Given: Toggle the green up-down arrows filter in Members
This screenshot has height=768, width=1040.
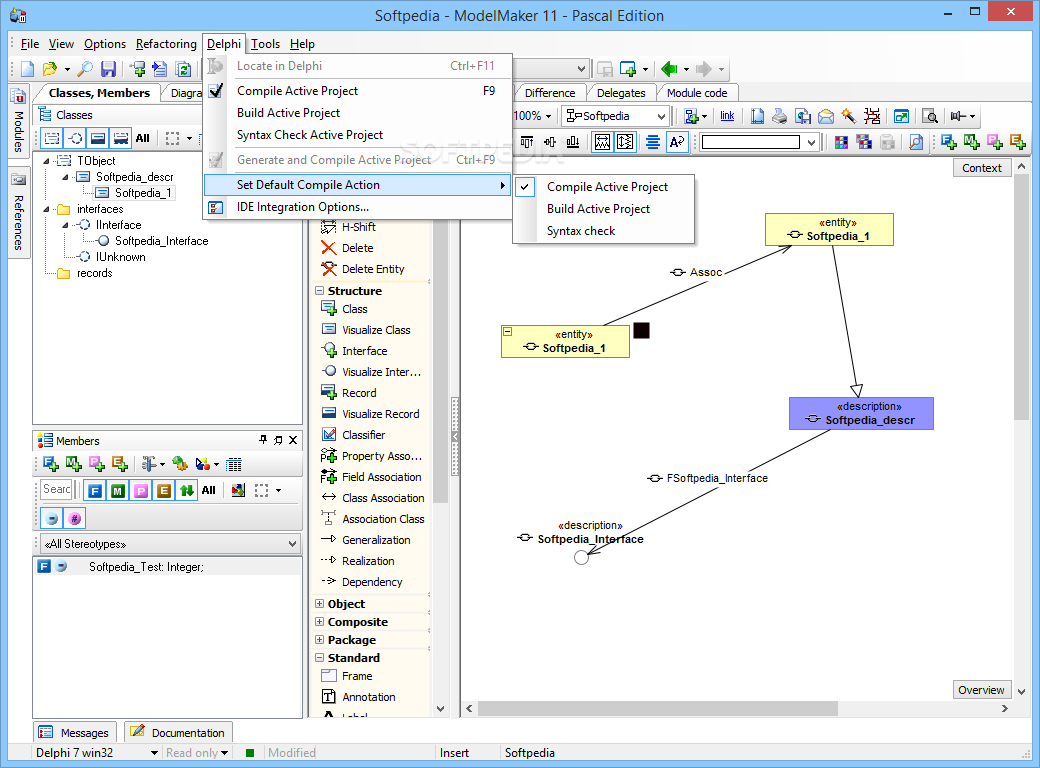Looking at the screenshot, I should [187, 491].
